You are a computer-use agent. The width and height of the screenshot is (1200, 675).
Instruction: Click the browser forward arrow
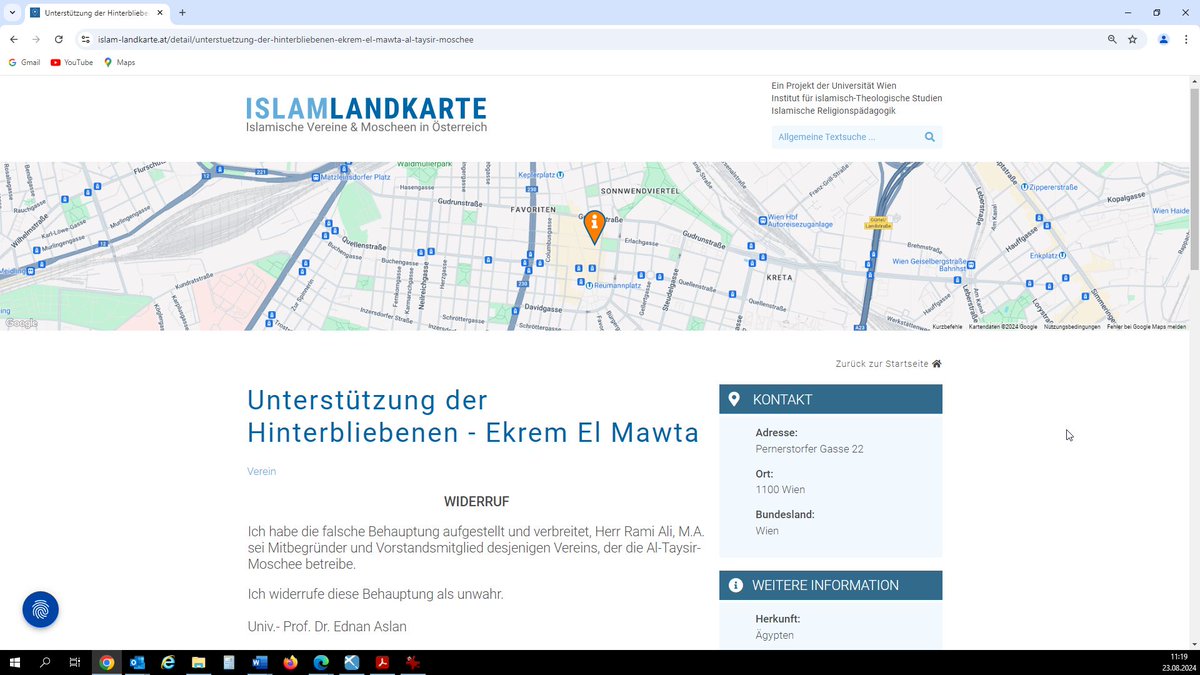(x=36, y=39)
